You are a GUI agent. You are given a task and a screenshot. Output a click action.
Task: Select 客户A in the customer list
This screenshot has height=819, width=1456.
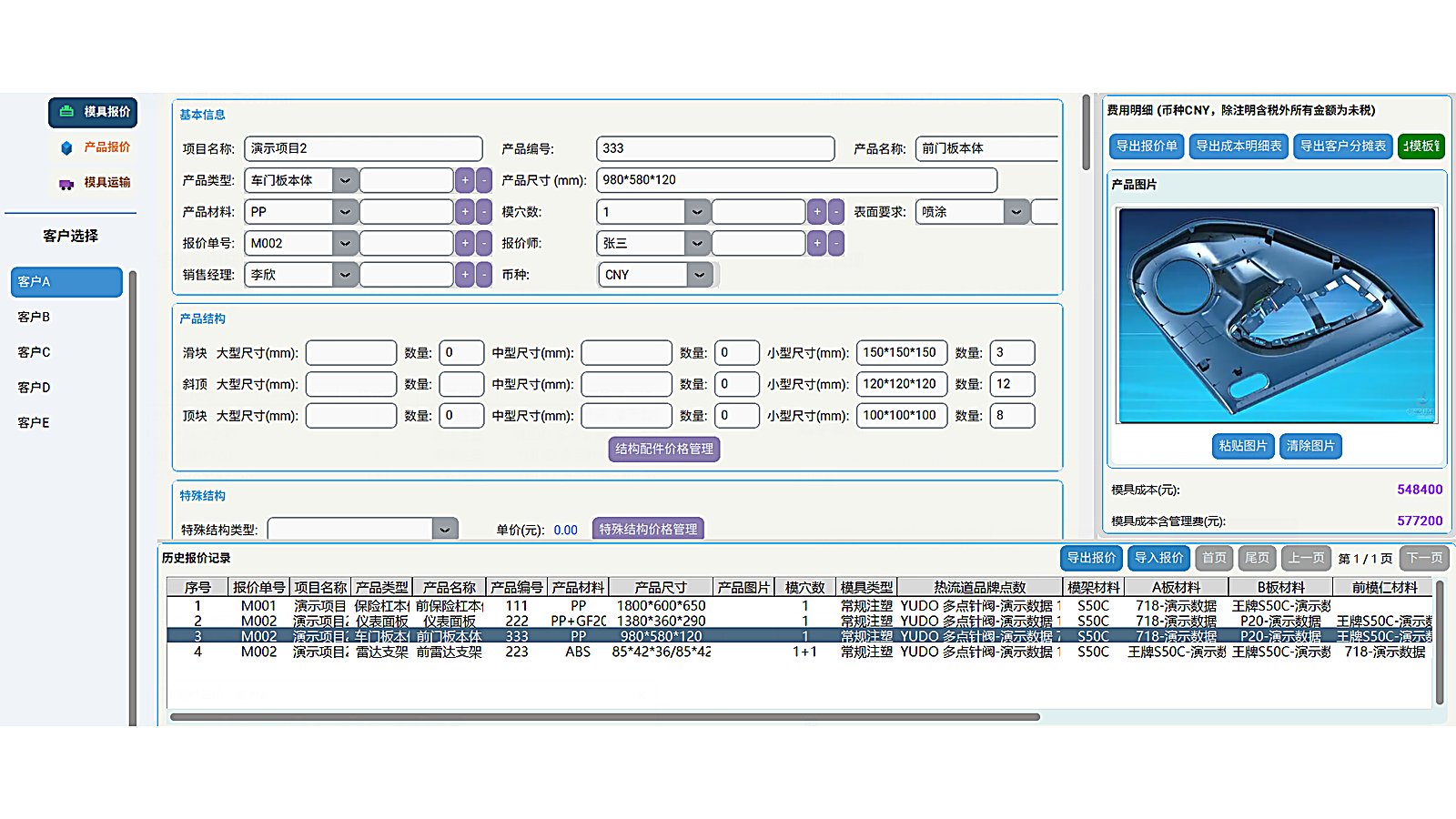click(x=66, y=282)
